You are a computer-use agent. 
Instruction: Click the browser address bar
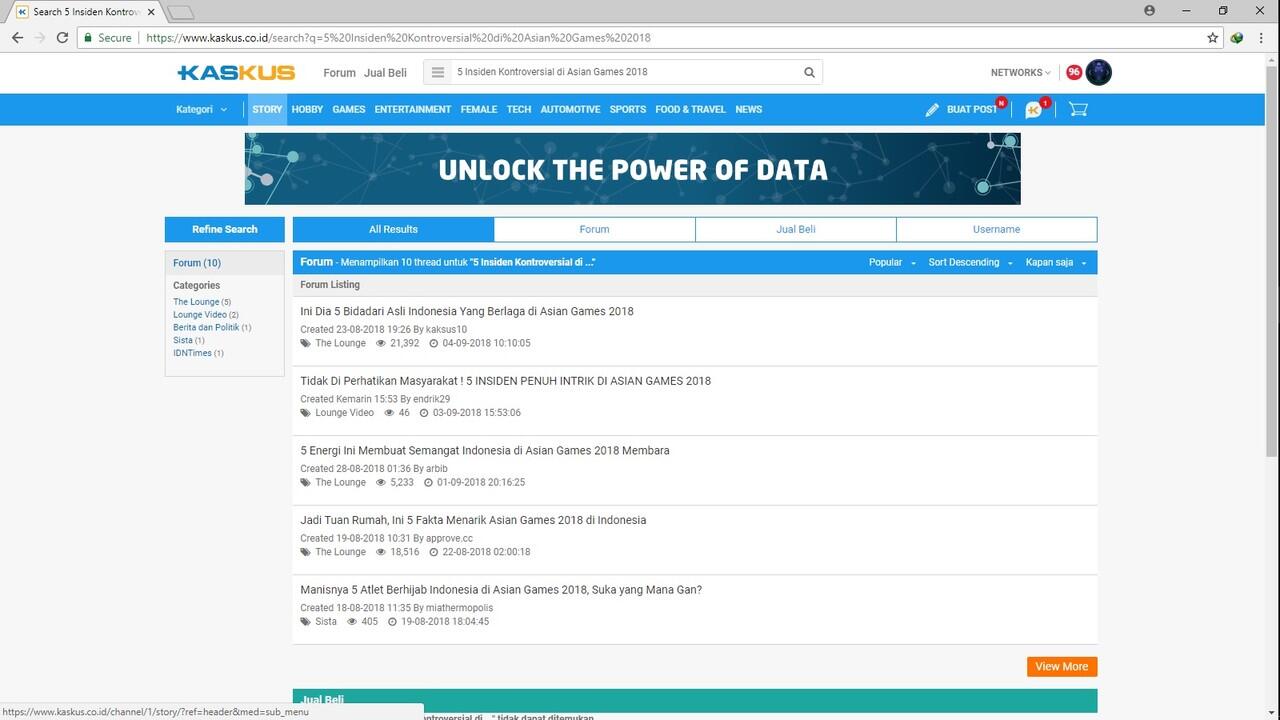(640, 38)
